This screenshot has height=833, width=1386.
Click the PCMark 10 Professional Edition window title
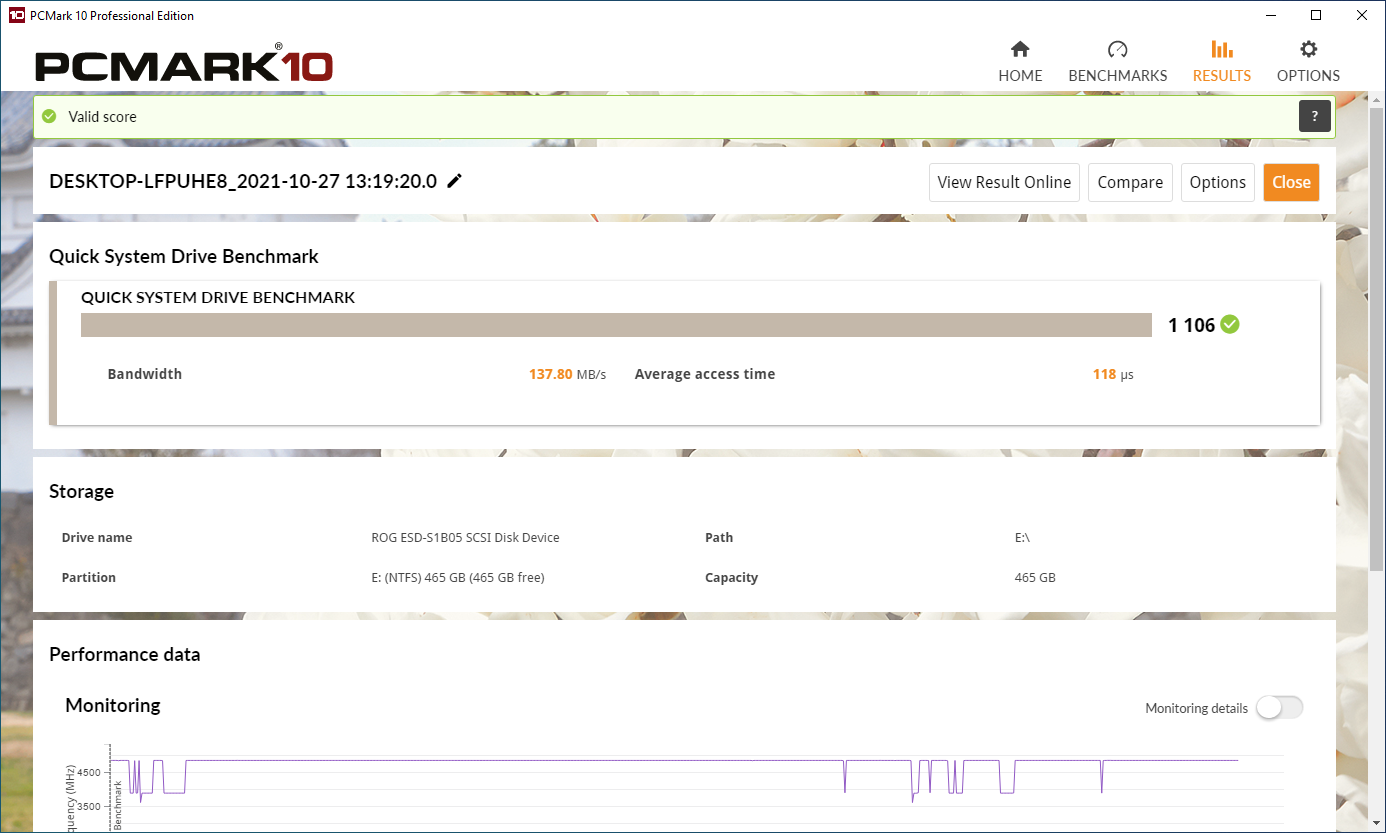coord(112,16)
